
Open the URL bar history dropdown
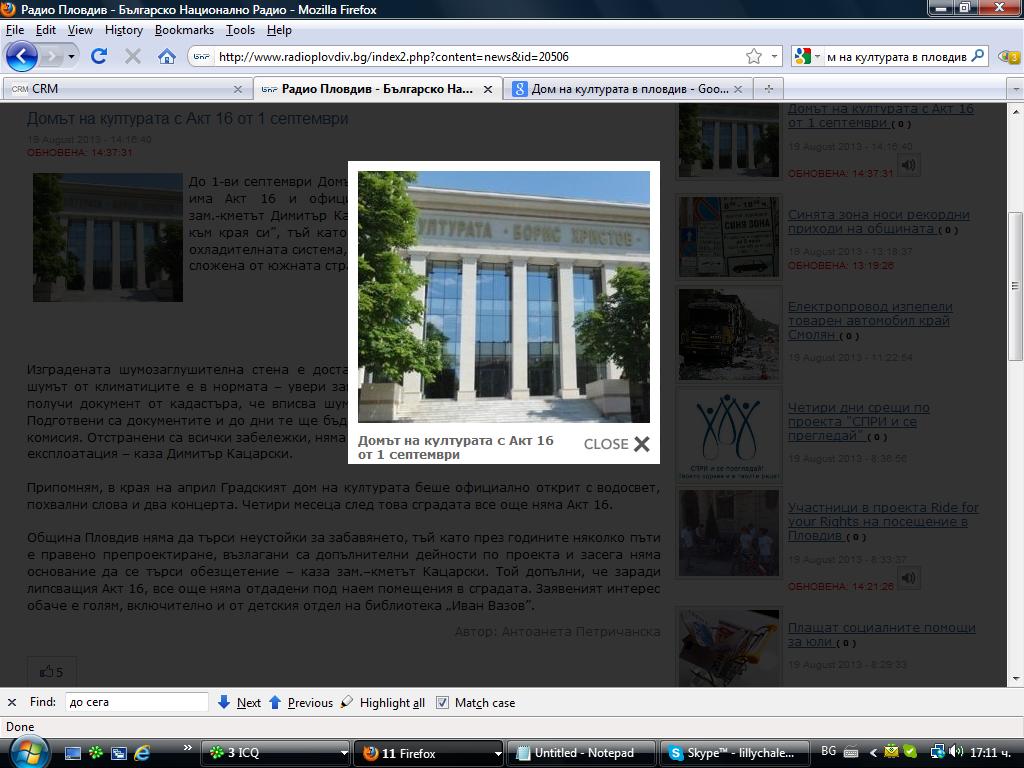(x=774, y=56)
